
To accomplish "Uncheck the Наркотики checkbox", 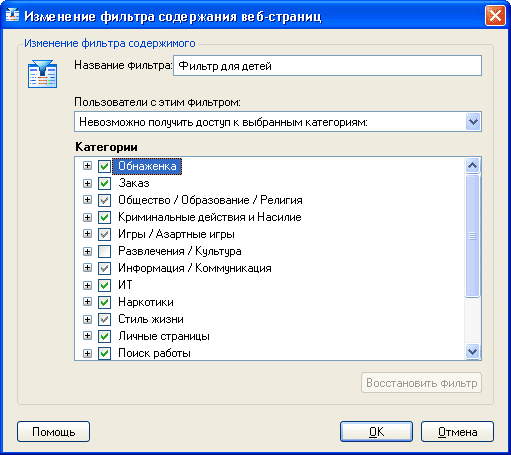I will (x=104, y=302).
